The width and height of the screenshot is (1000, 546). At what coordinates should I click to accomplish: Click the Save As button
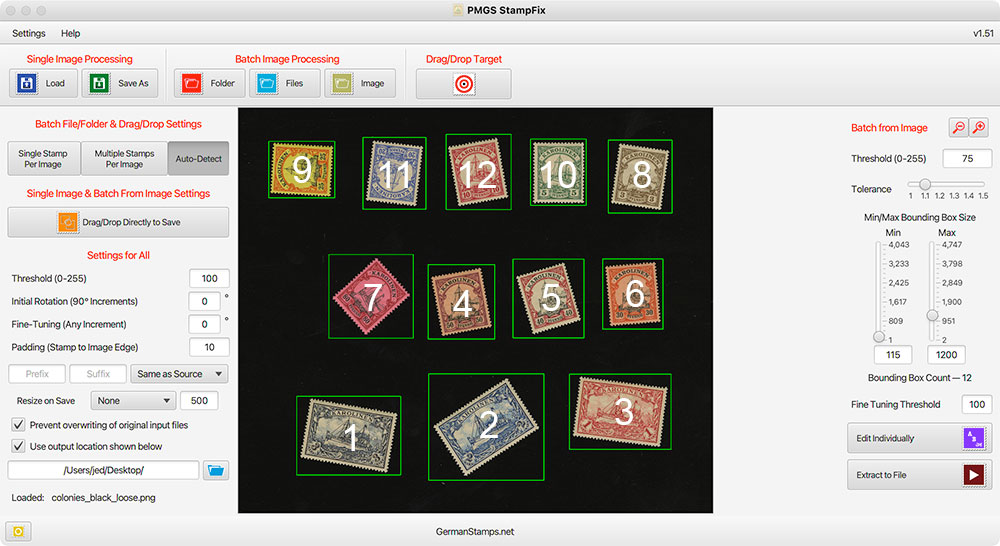point(120,83)
